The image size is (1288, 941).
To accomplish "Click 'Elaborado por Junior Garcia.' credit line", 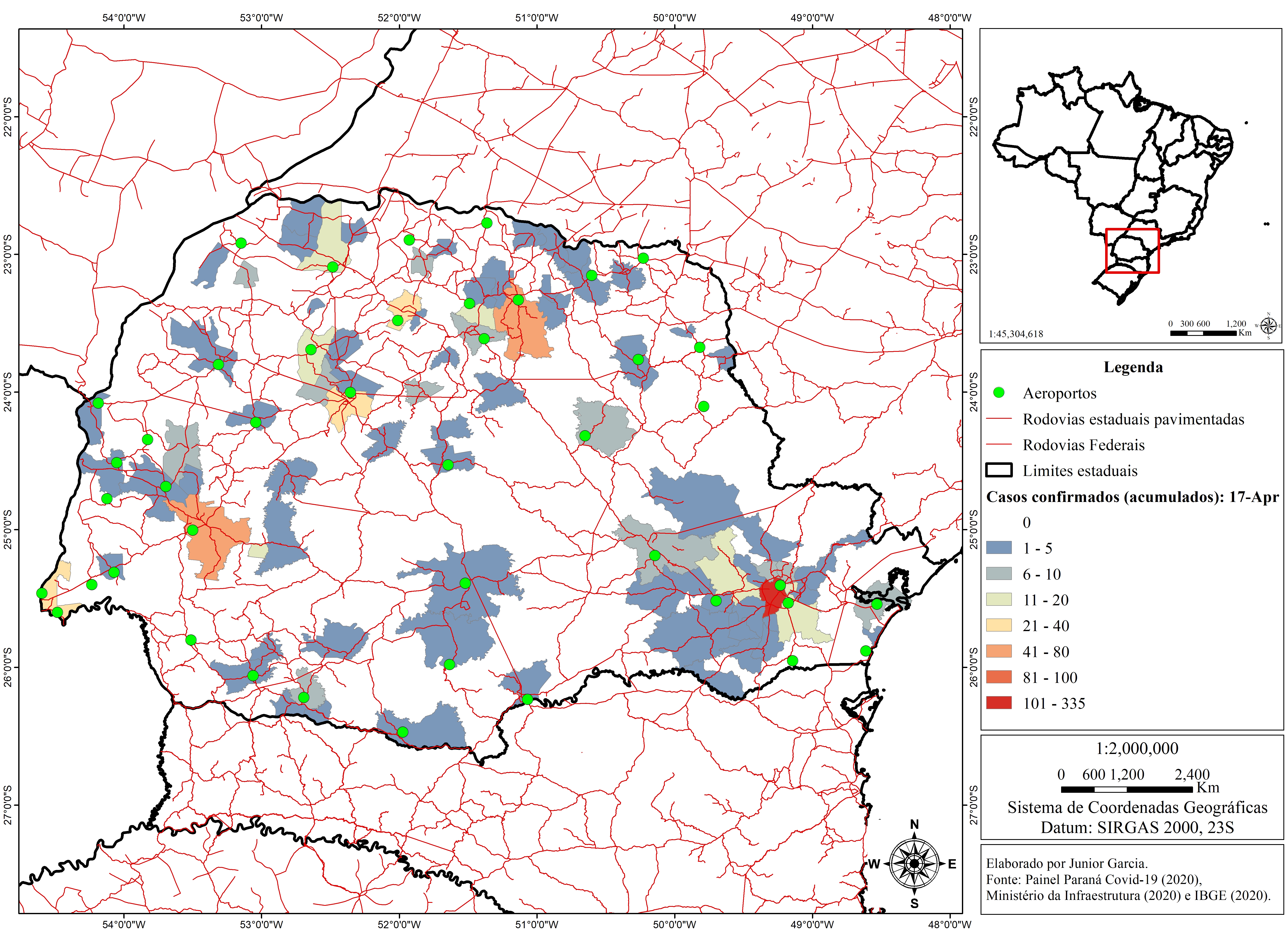I will click(1067, 864).
